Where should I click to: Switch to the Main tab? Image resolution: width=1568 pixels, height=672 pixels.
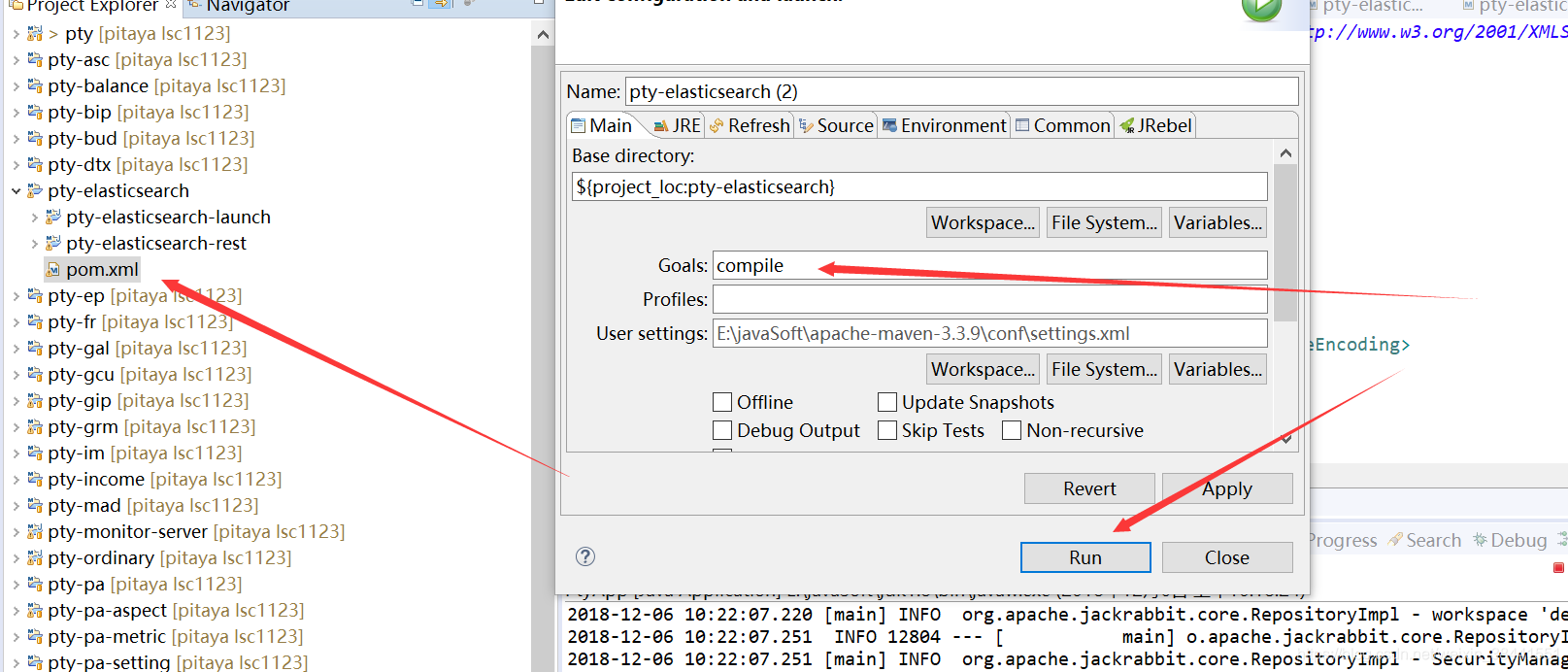(x=602, y=125)
